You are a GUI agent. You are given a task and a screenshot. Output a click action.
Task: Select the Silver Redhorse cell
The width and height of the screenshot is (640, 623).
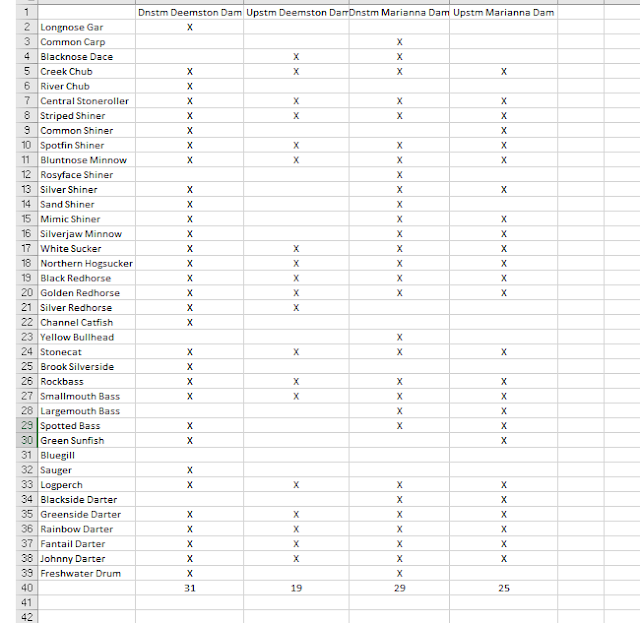coord(87,308)
